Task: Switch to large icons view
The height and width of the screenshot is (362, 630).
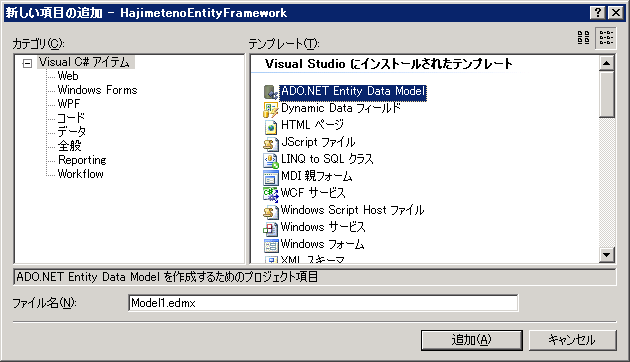Action: click(583, 37)
